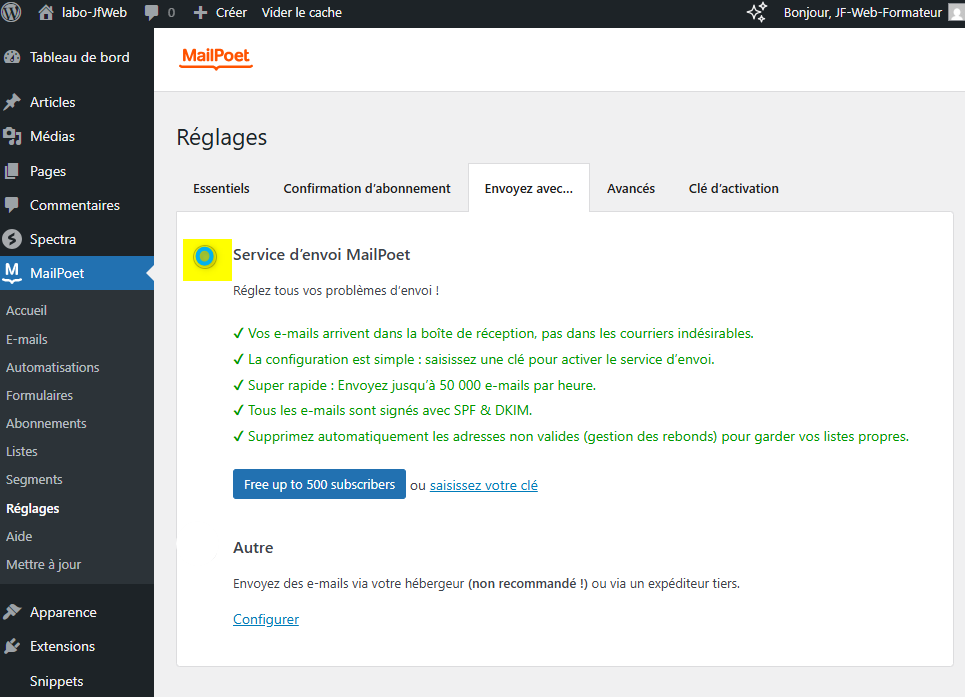Open MailPoet E-mails submenu item
The image size is (965, 697).
pos(27,340)
